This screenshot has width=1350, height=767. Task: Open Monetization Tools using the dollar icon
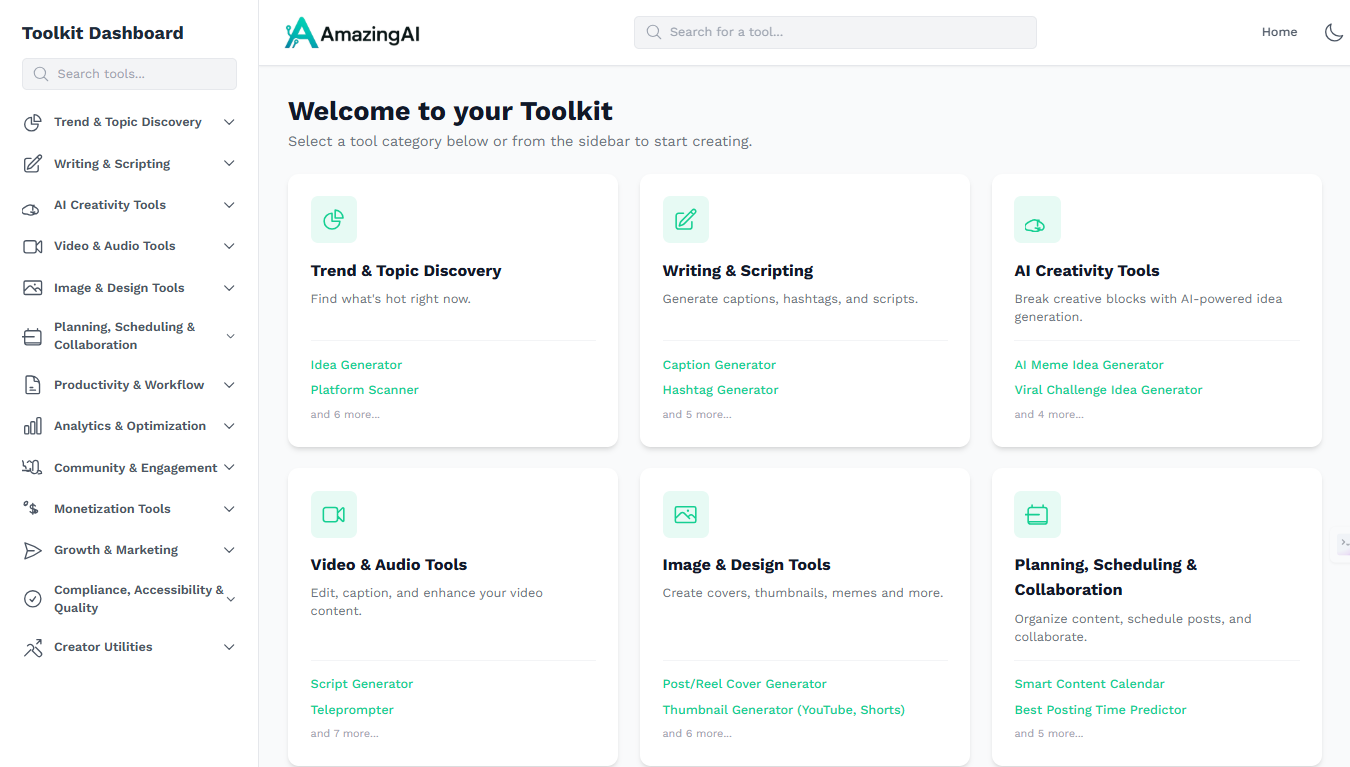(33, 508)
